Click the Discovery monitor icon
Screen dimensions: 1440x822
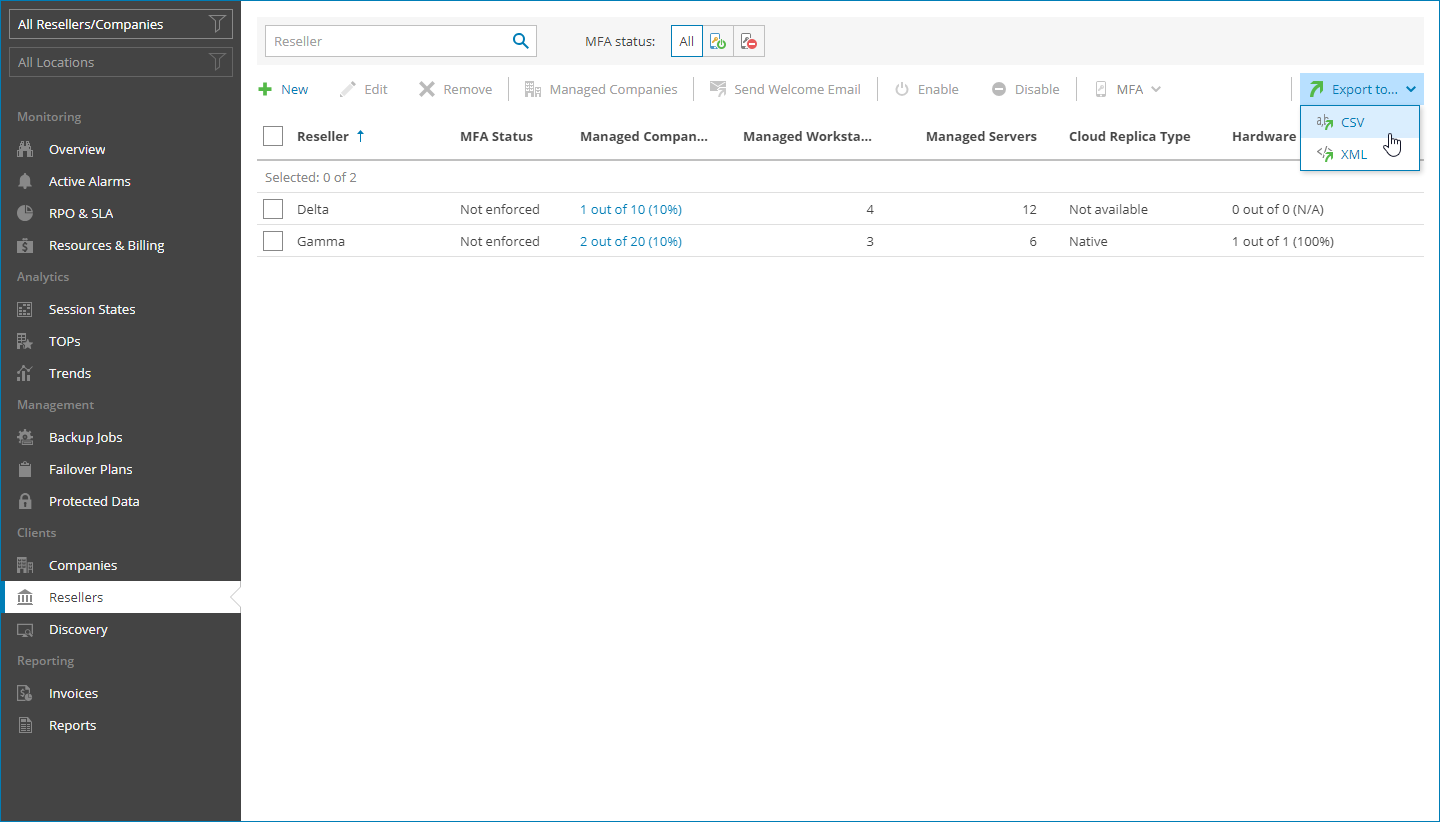click(26, 629)
